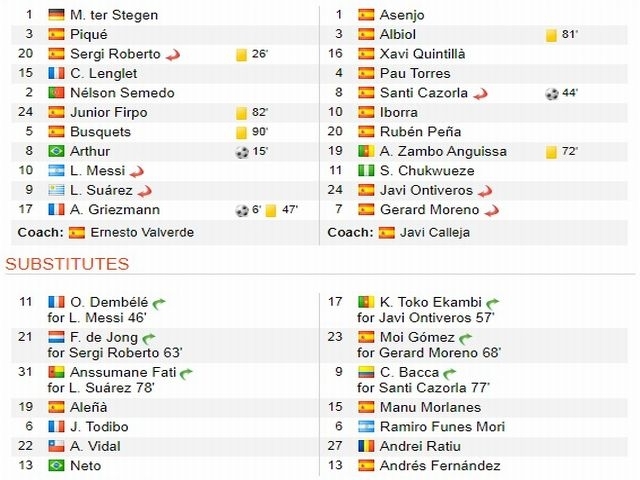Click the Nigeria flag beside S. Chukwueze
The height and width of the screenshot is (480, 640).
(x=366, y=171)
